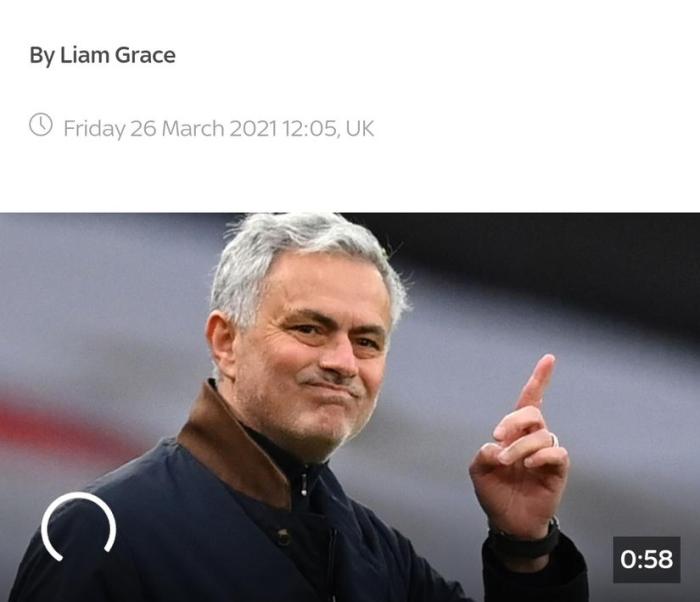Click the ring on the man's finger
The image size is (700, 602).
pos(554,440)
